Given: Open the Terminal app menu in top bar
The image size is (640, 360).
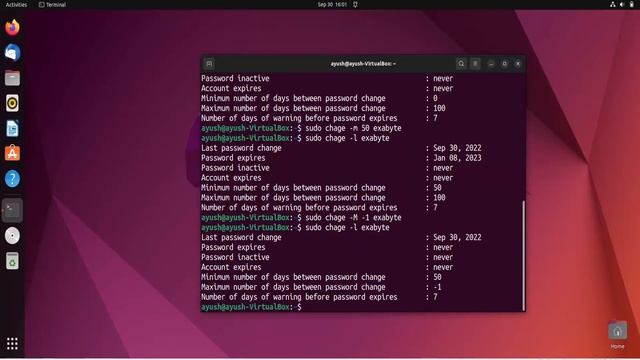Looking at the screenshot, I should click(52, 4).
